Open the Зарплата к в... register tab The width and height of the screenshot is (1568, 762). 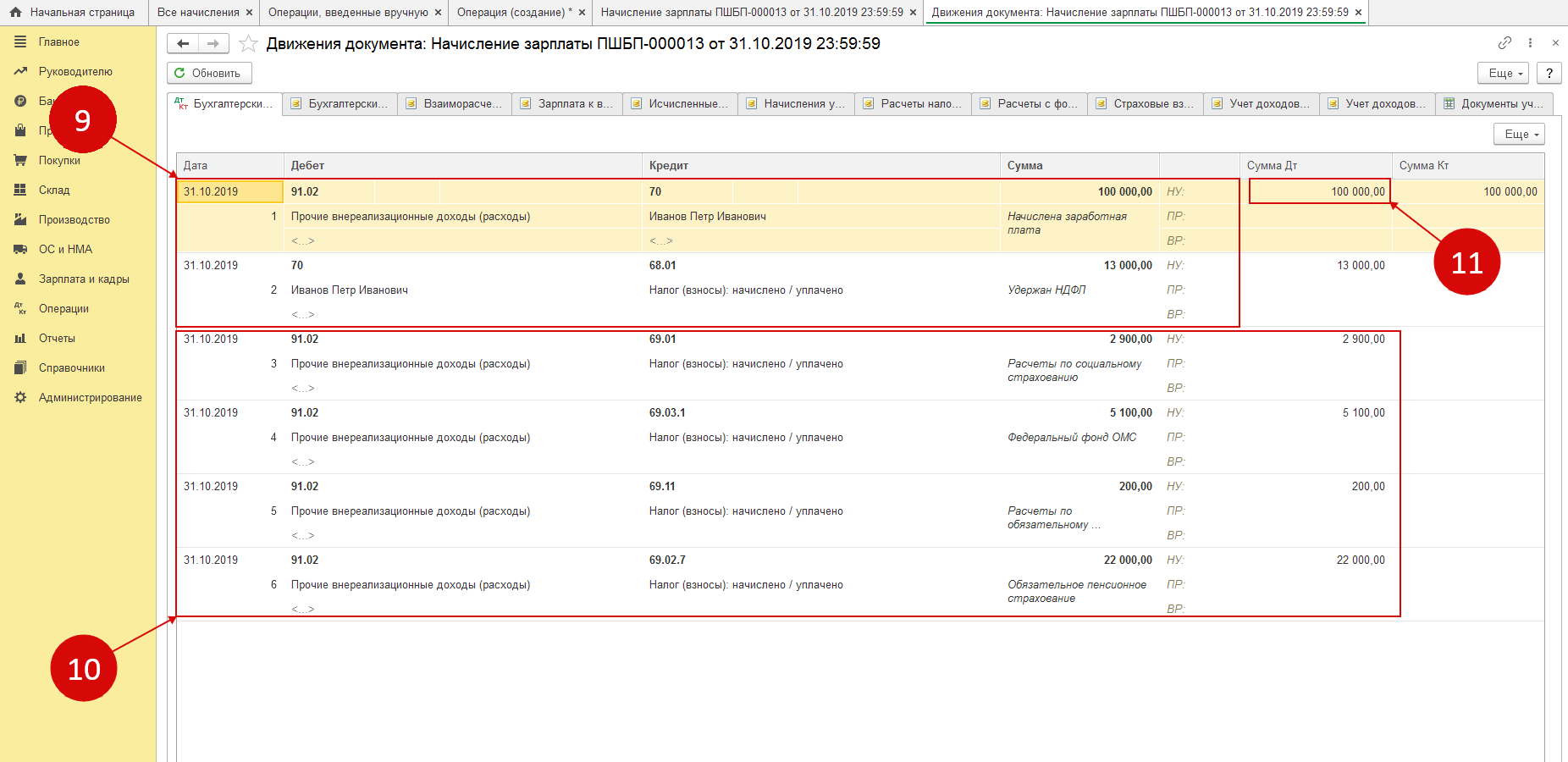click(x=567, y=103)
